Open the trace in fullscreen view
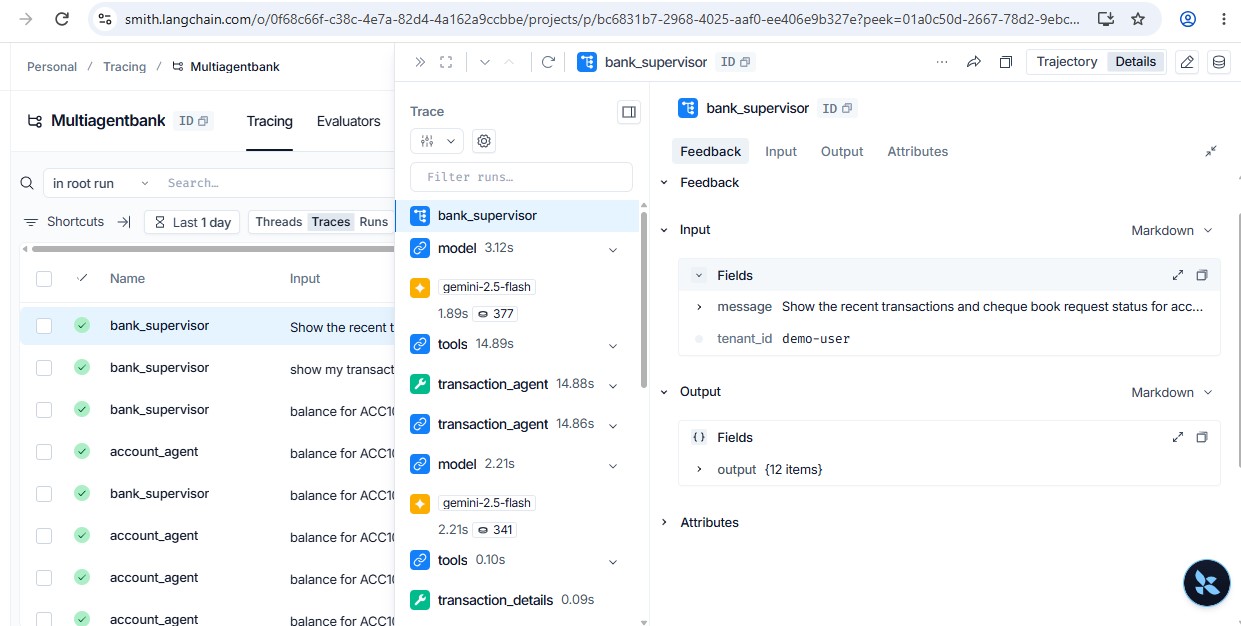The image size is (1241, 626). click(446, 62)
